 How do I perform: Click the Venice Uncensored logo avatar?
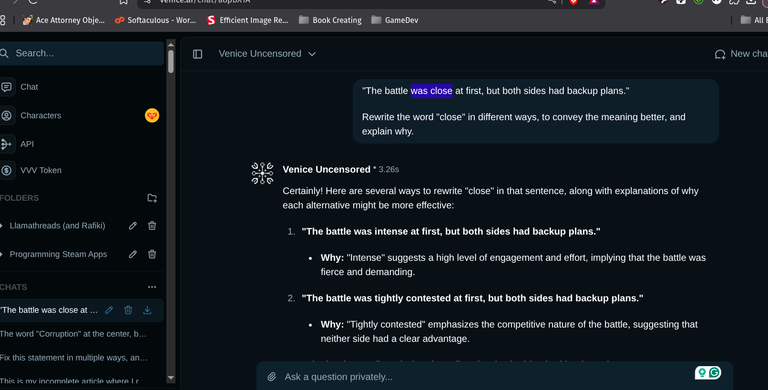pyautogui.click(x=263, y=173)
